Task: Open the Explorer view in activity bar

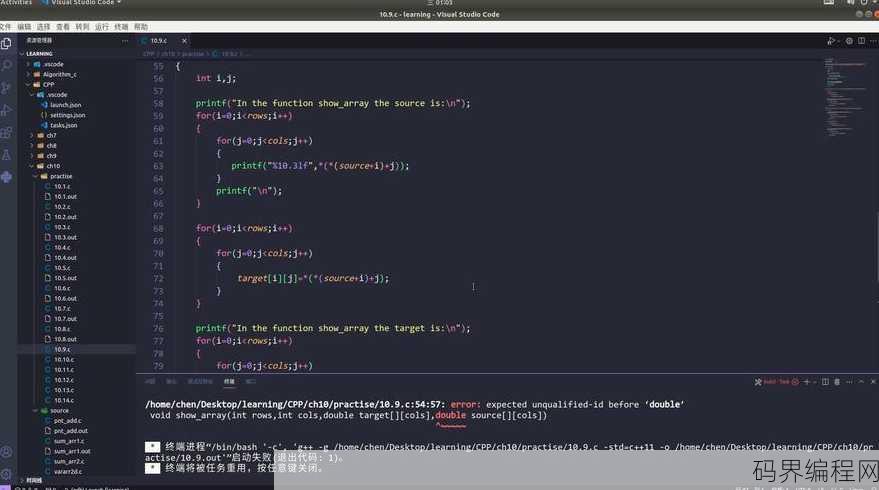Action: (6, 44)
